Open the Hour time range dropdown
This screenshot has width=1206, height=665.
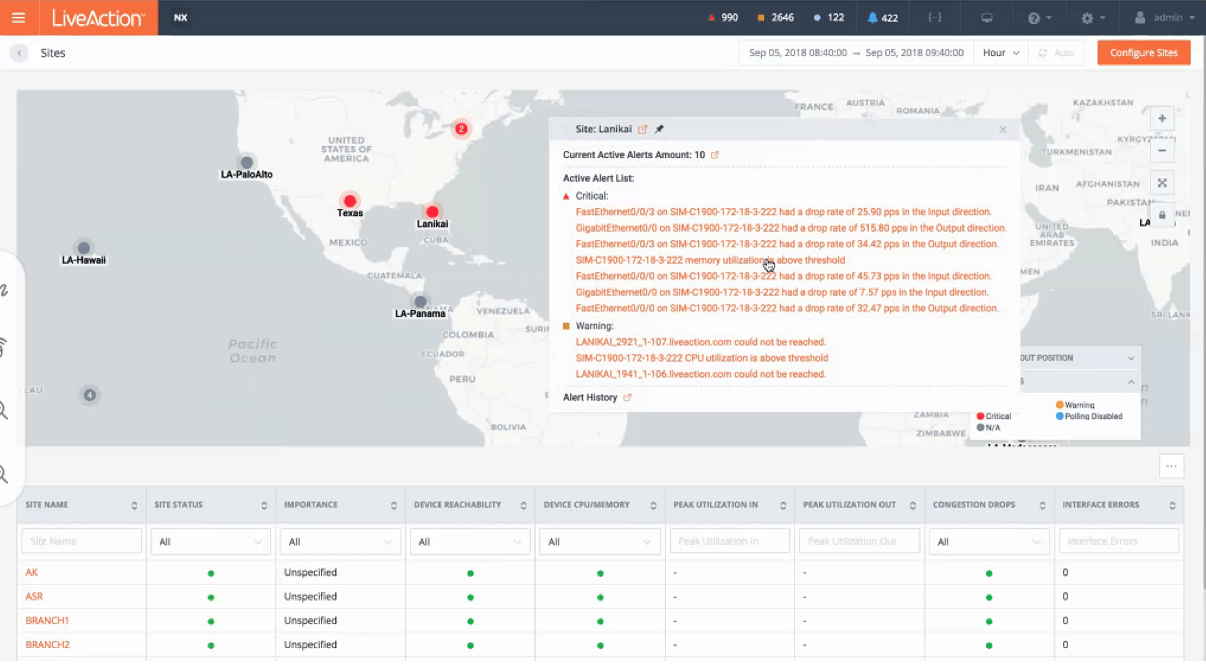click(1001, 53)
